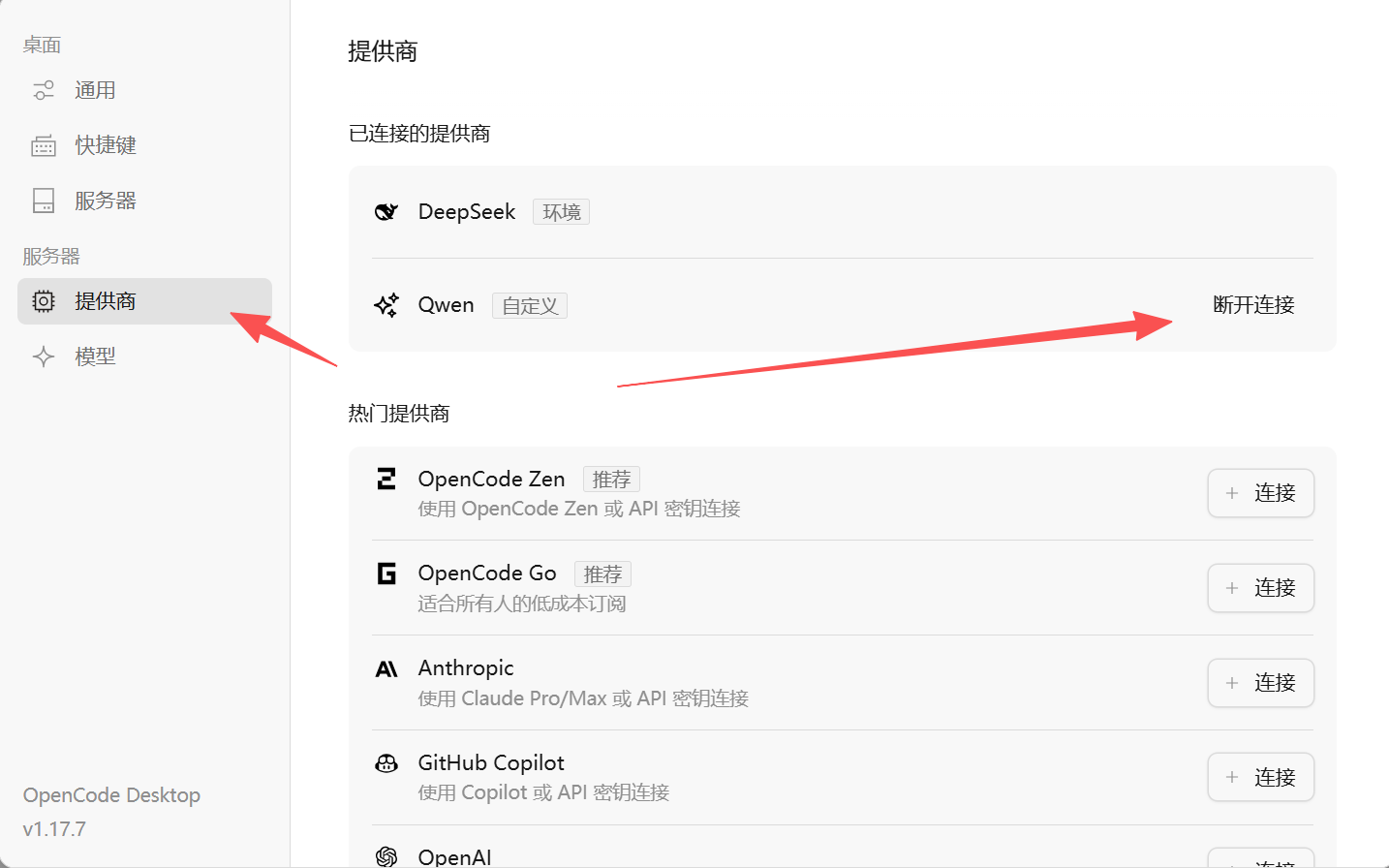Click the 使用 Claude Pro/Max 或 API 密钥连接 description

[x=583, y=698]
